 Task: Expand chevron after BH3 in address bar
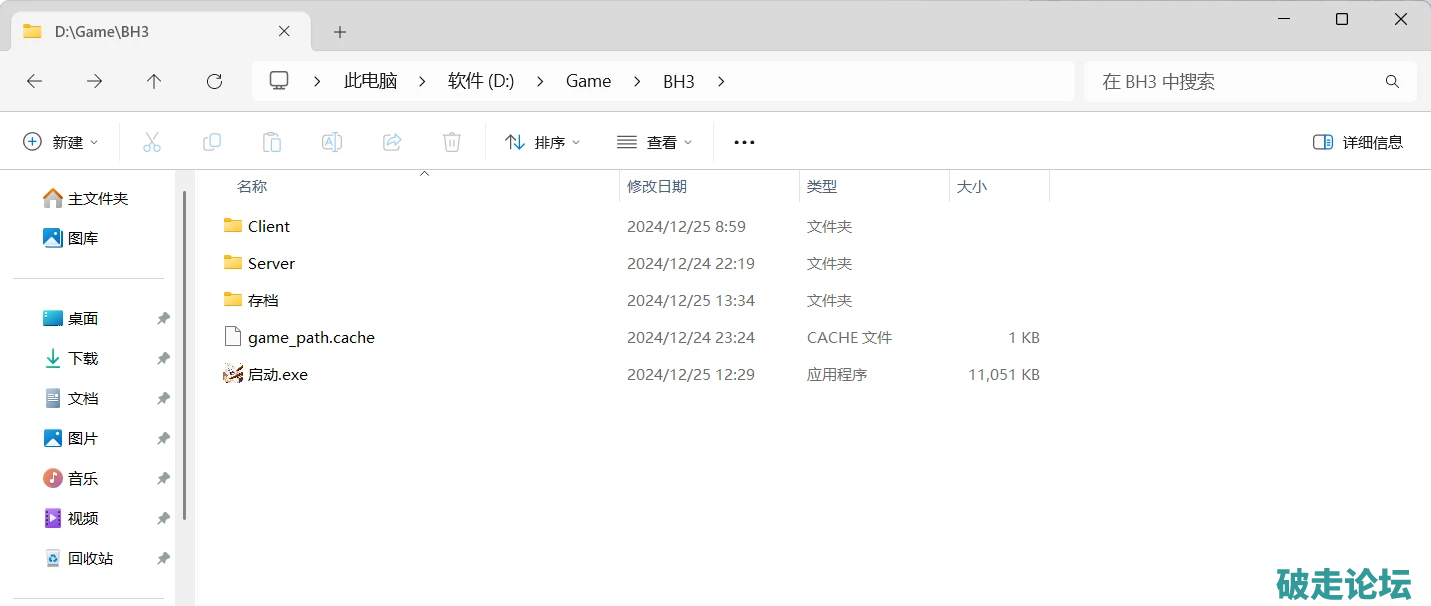(721, 82)
